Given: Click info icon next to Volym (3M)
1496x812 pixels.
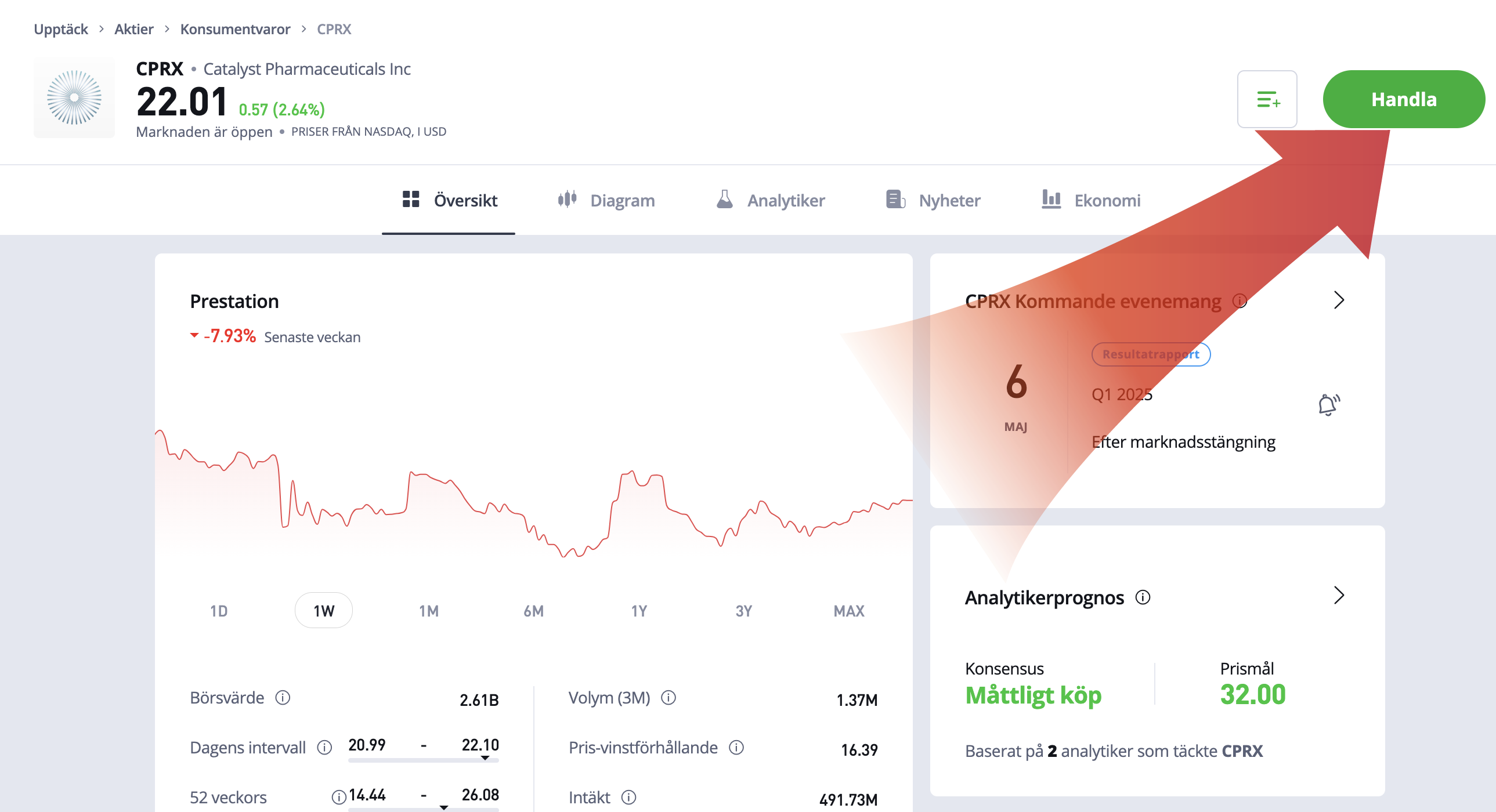Looking at the screenshot, I should [x=668, y=697].
